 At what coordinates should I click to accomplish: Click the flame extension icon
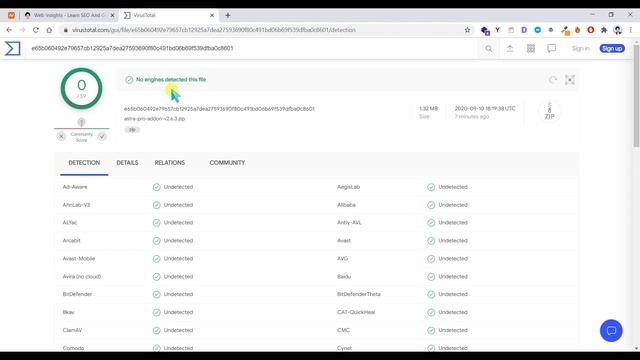click(x=577, y=30)
